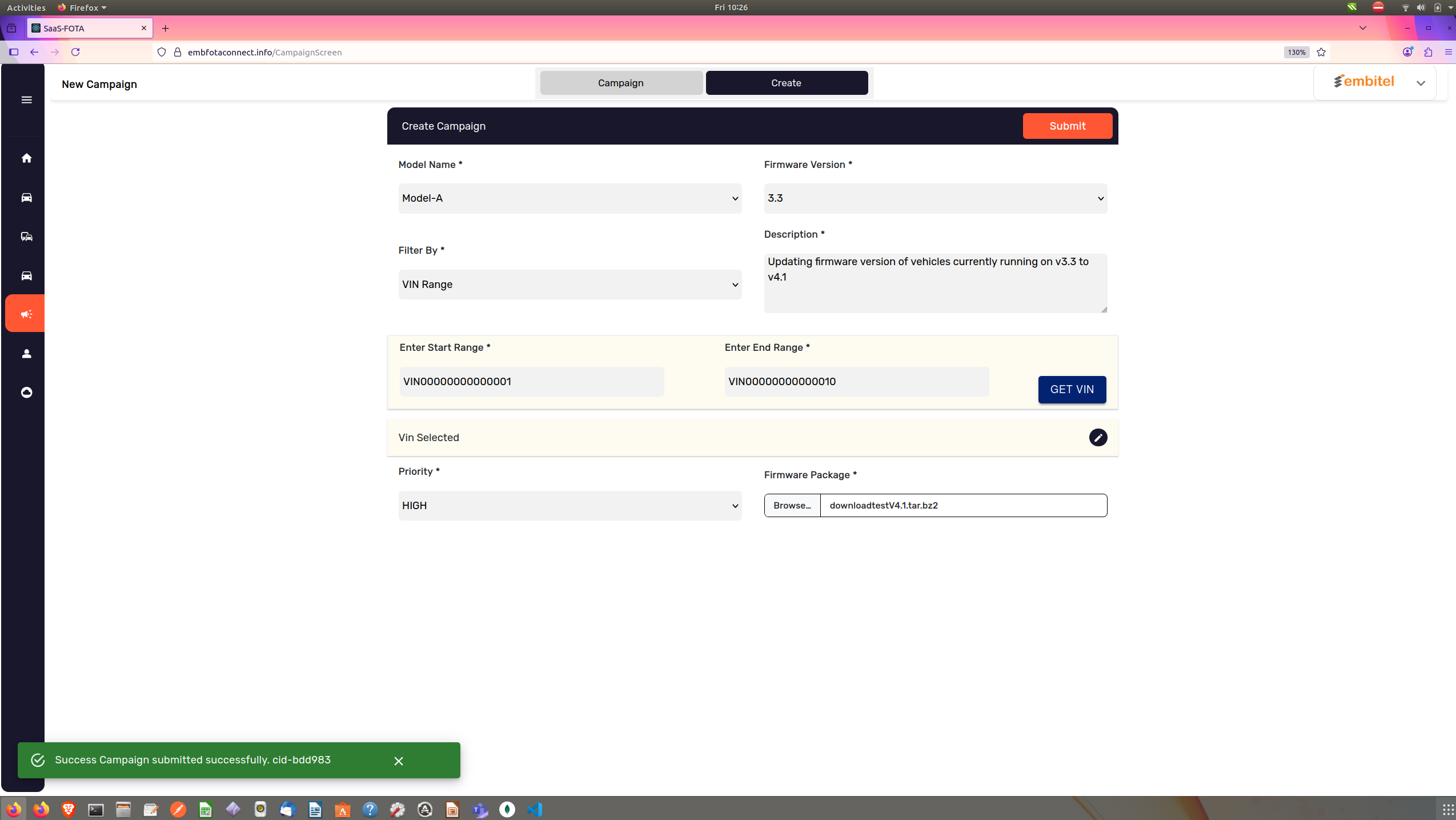Open Visual Studio Code from dock
Screen dimensions: 1456x820
535,809
